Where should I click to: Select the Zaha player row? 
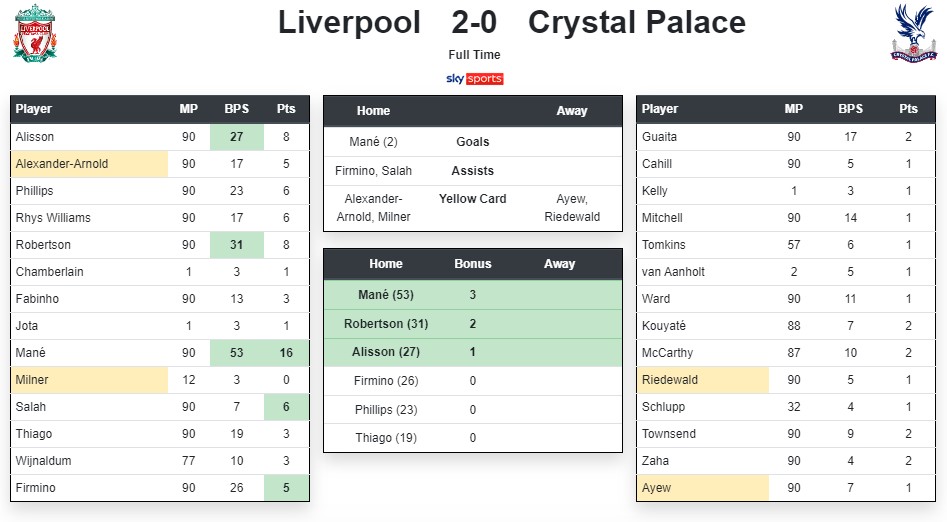point(786,461)
